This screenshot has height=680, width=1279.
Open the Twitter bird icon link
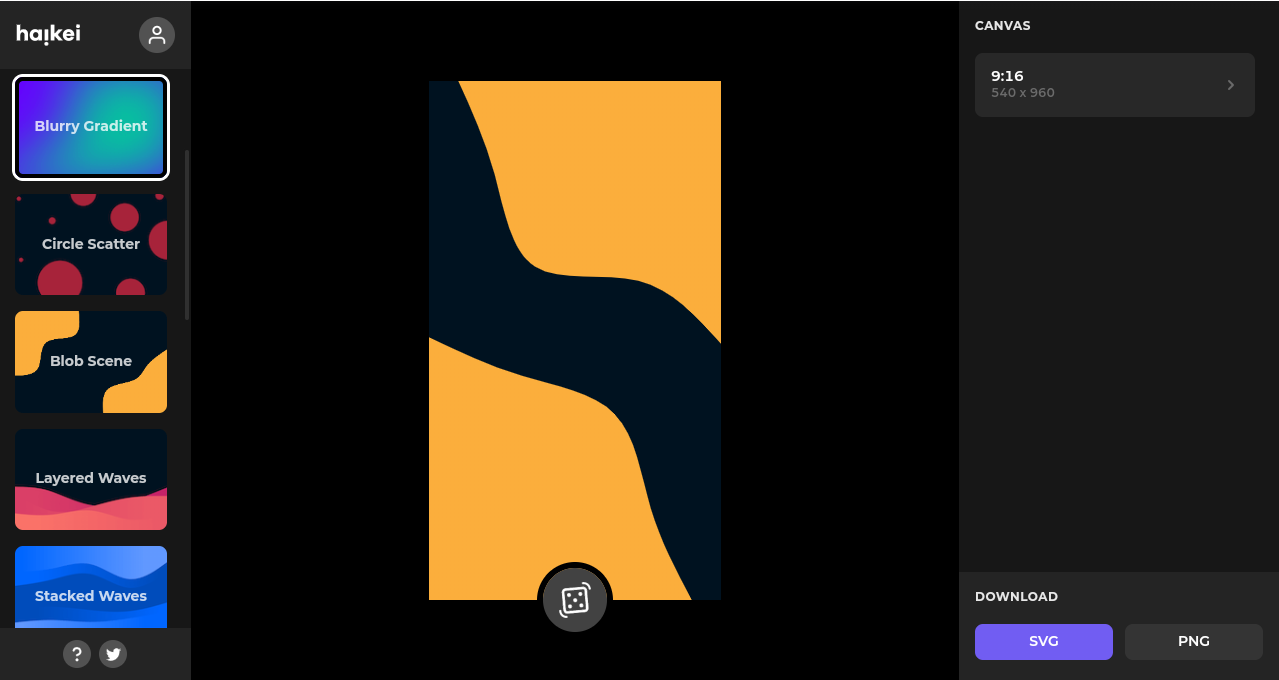[x=113, y=654]
